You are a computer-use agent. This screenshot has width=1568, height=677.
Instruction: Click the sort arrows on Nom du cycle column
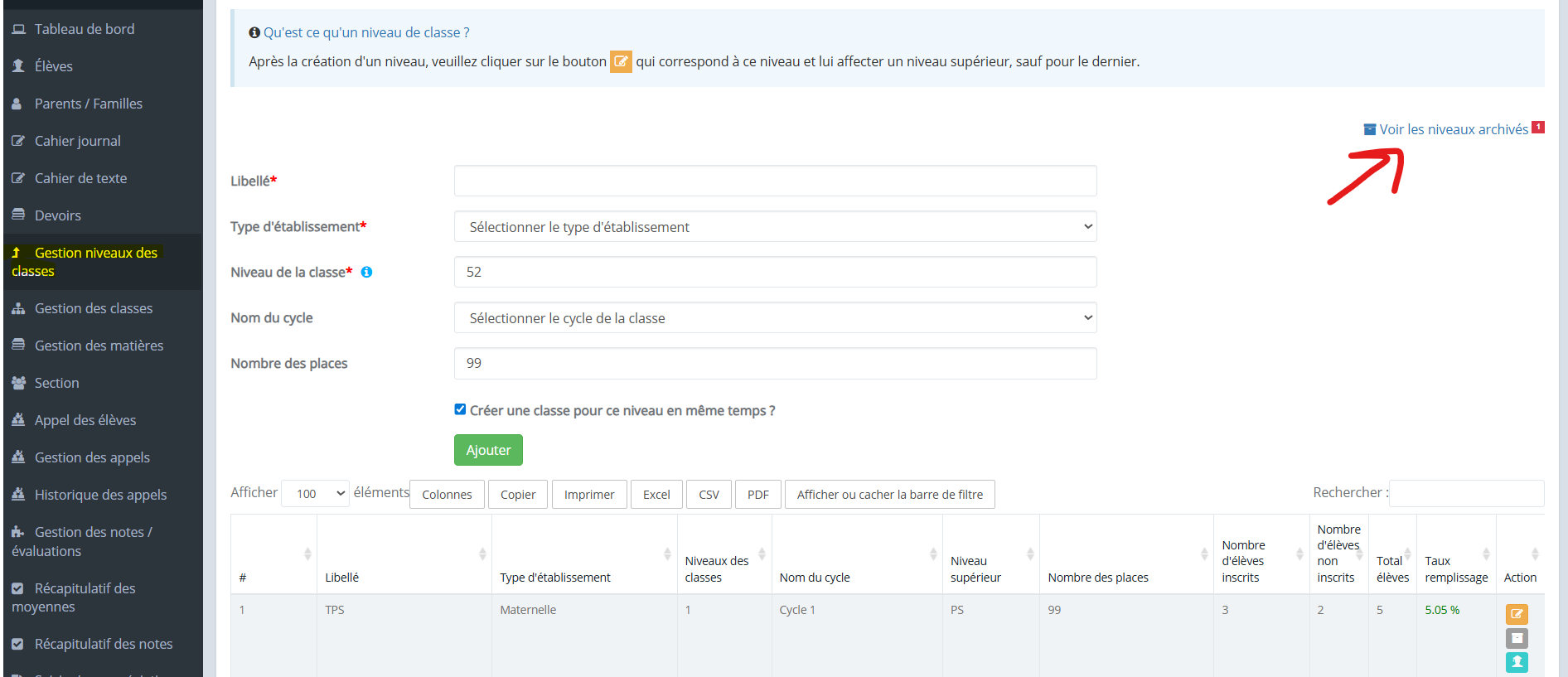(x=932, y=554)
